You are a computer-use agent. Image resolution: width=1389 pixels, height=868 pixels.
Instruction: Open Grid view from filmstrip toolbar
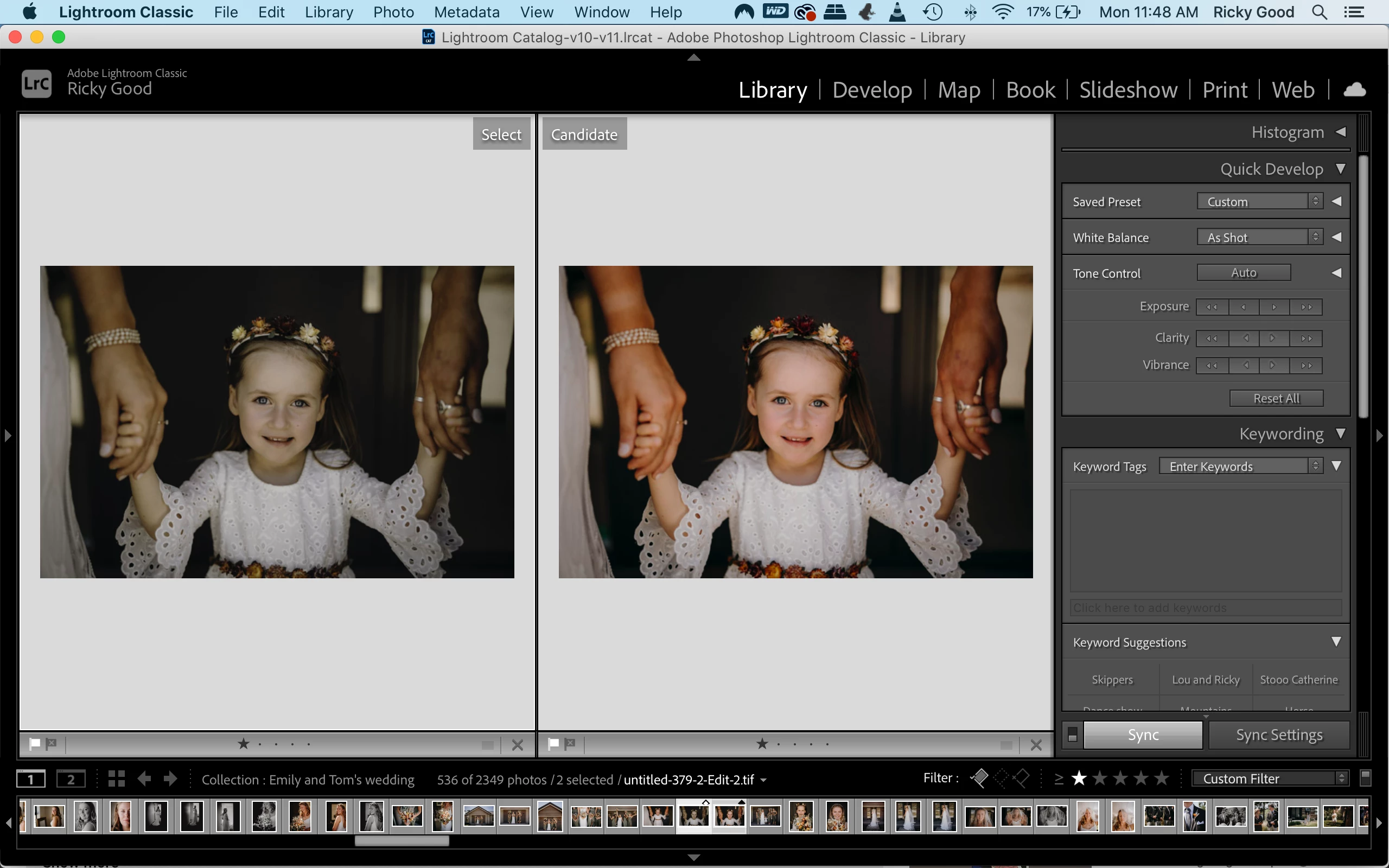click(x=117, y=779)
